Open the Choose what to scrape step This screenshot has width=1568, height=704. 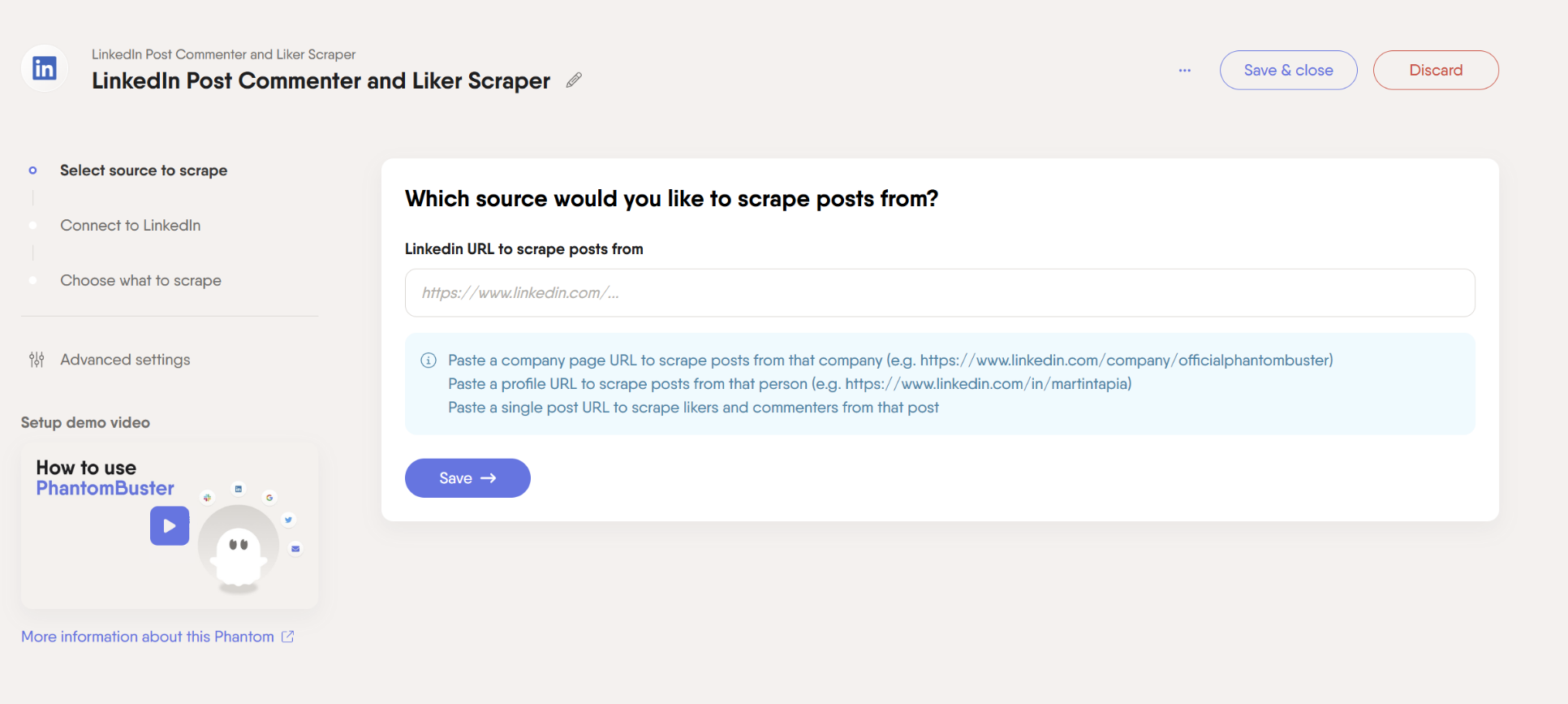click(140, 280)
